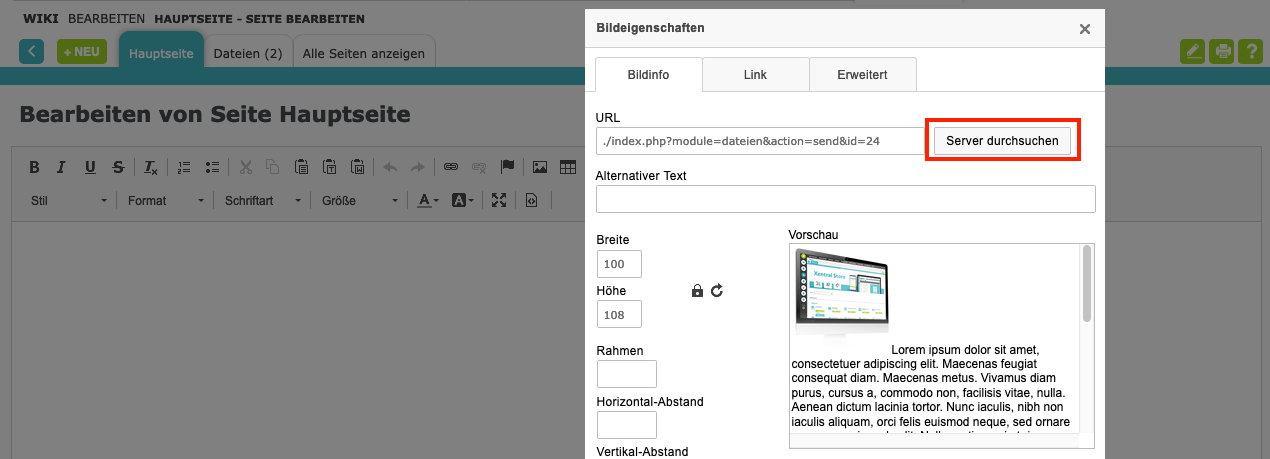Reset image size with the refresh icon
Viewport: 1270px width, 459px height.
[716, 291]
